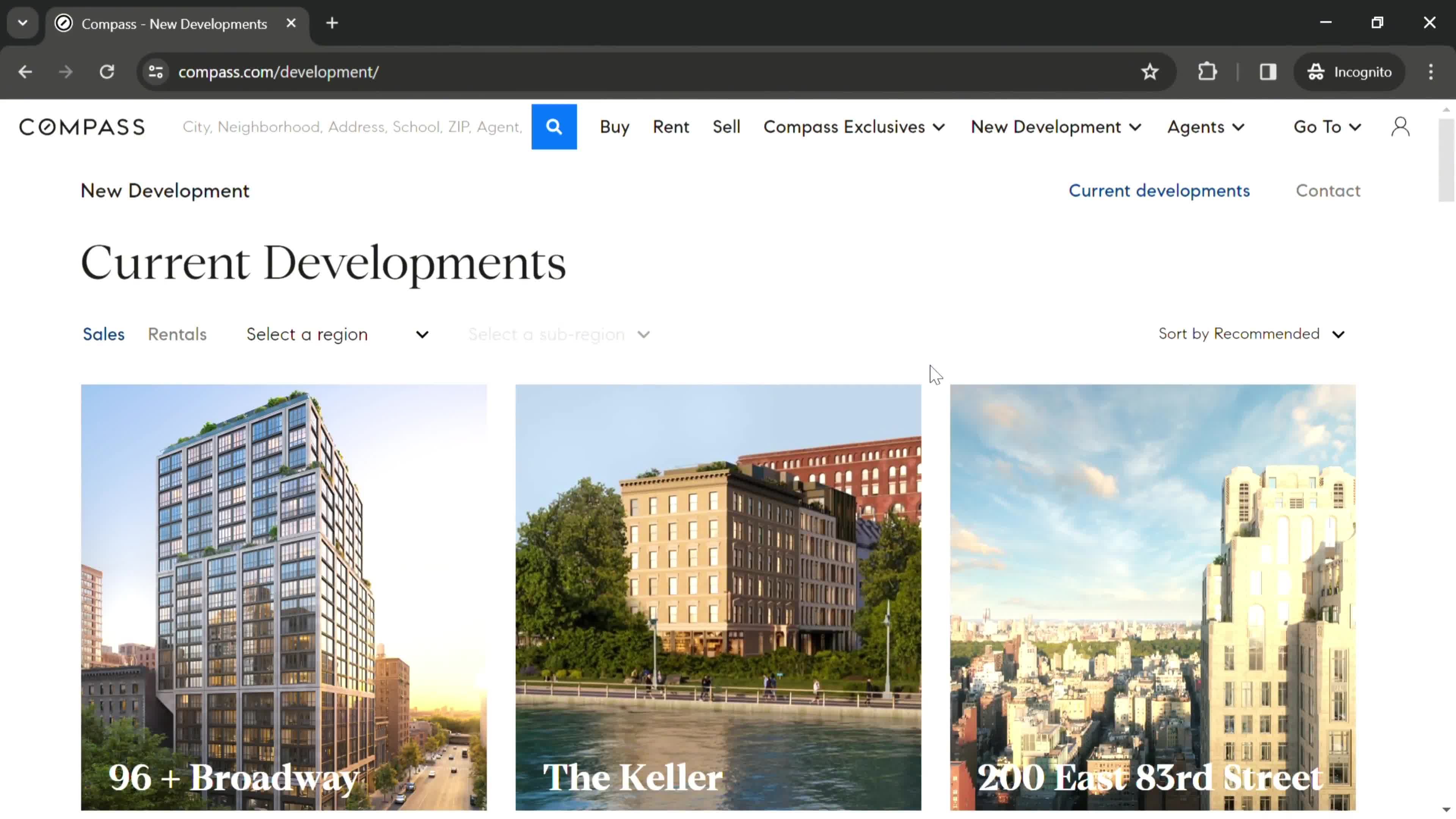Open the New Development menu
Image resolution: width=1456 pixels, height=819 pixels.
[1055, 127]
